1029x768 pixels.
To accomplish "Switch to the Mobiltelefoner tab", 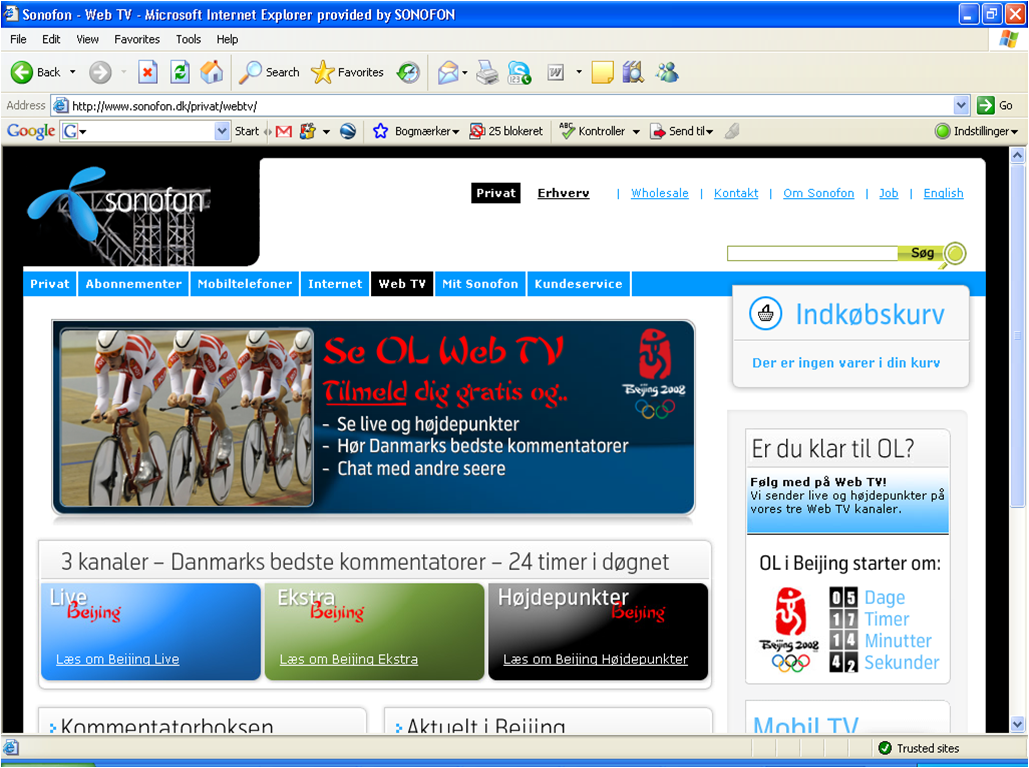I will click(x=245, y=284).
